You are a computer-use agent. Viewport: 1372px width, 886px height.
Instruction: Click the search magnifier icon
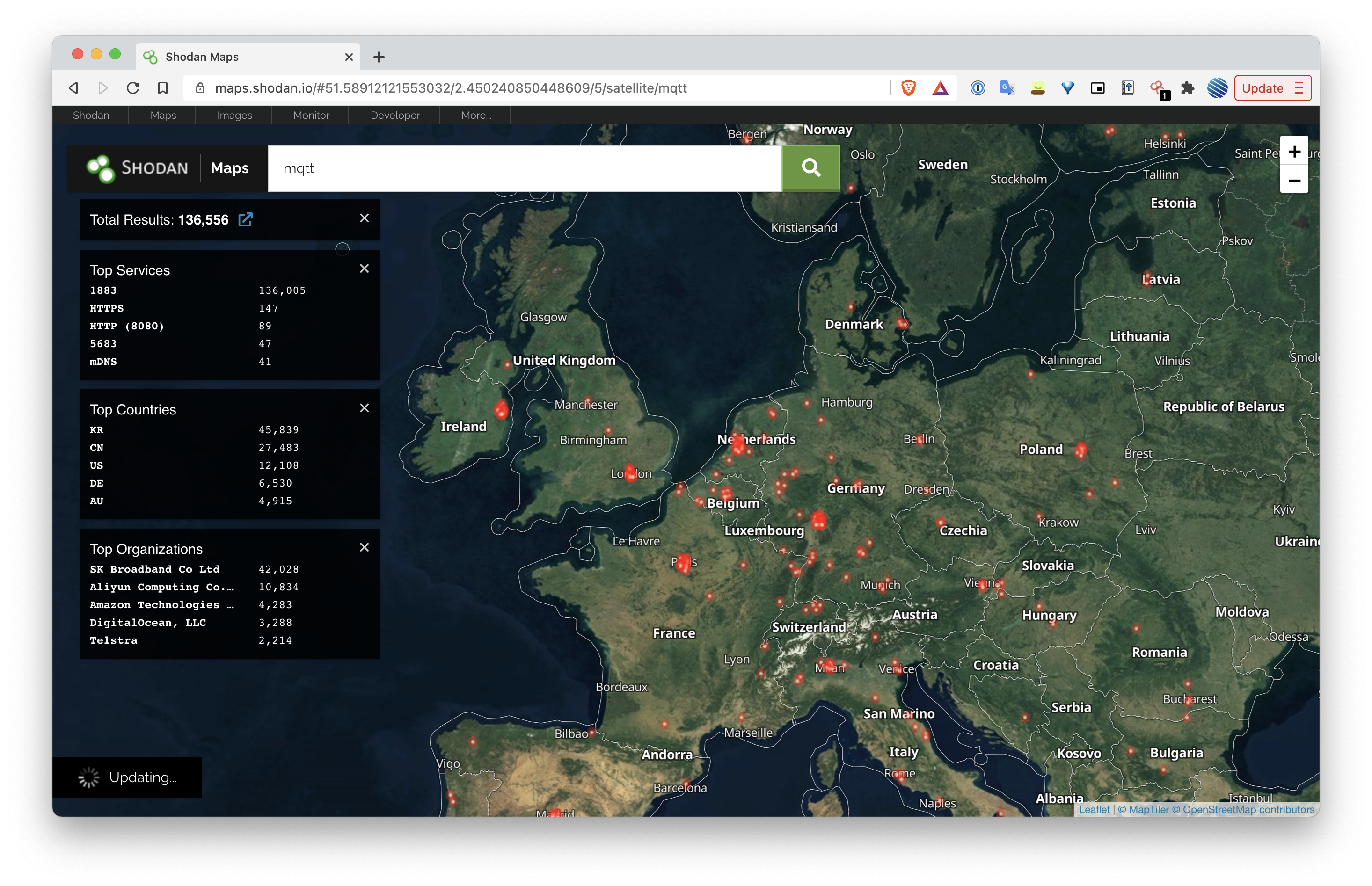pos(811,167)
